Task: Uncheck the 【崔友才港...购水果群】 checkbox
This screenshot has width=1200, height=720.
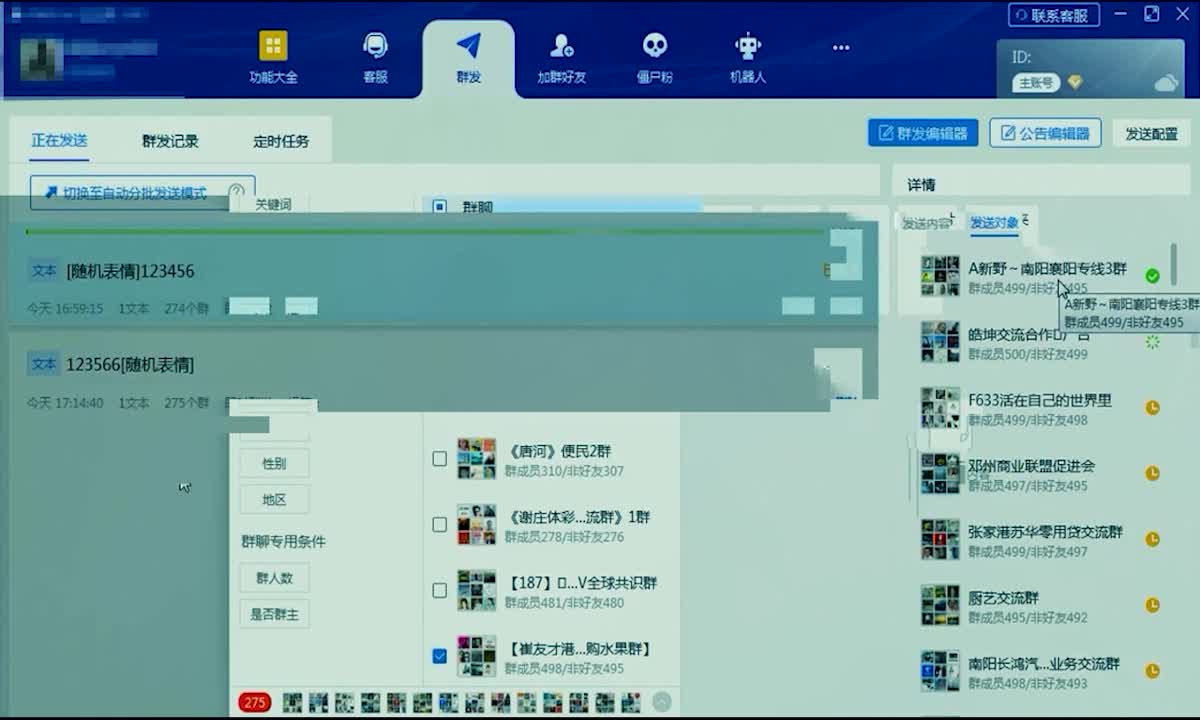Action: [439, 655]
